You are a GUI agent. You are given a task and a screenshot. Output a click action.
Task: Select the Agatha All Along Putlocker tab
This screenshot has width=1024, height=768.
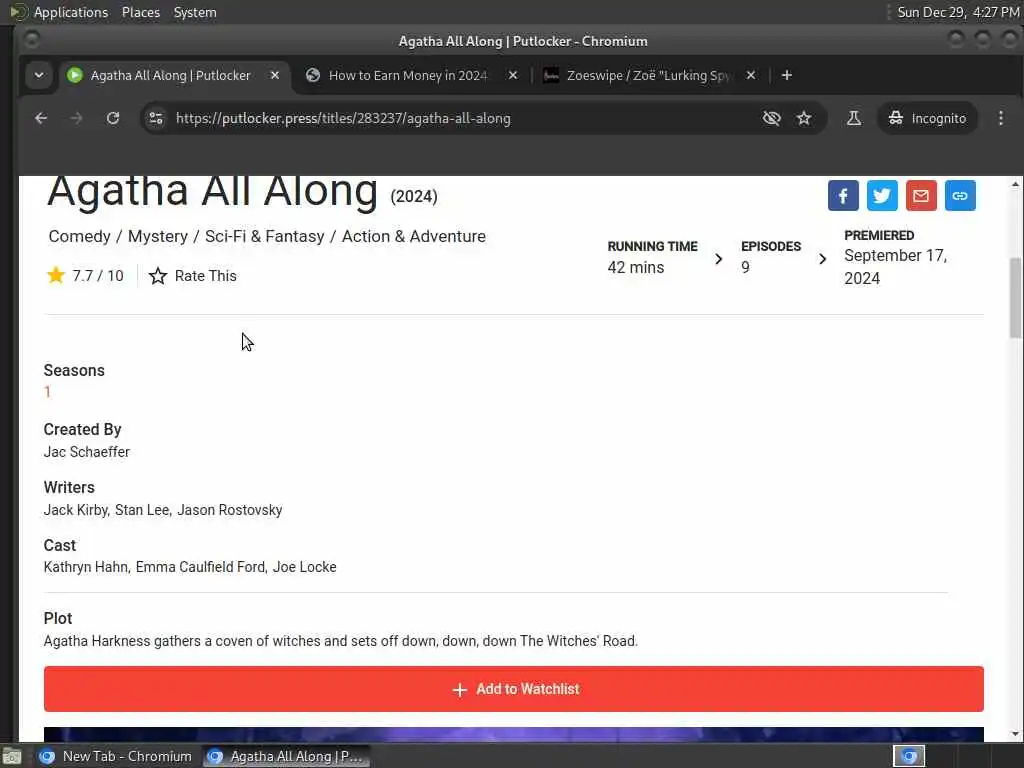click(x=170, y=75)
